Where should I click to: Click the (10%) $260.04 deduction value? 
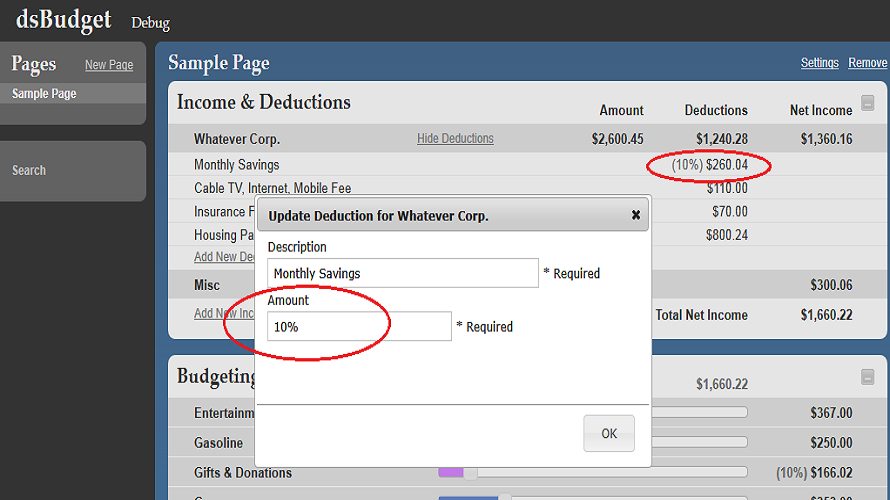pyautogui.click(x=710, y=165)
